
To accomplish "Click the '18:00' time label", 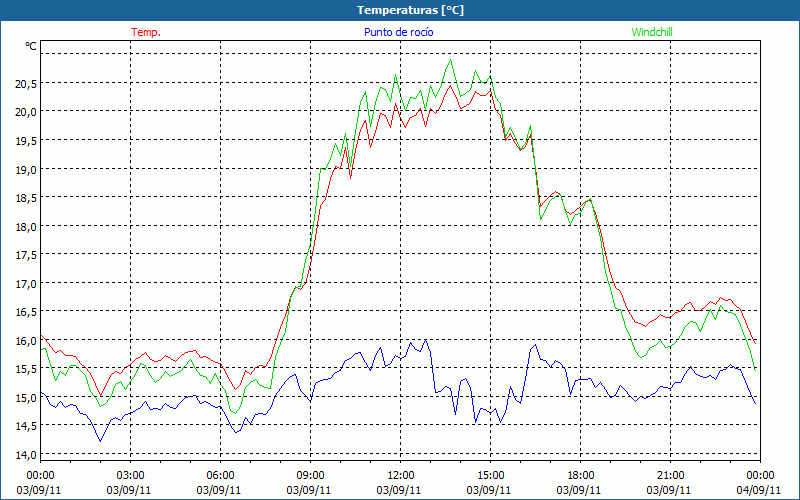I will pos(580,475).
